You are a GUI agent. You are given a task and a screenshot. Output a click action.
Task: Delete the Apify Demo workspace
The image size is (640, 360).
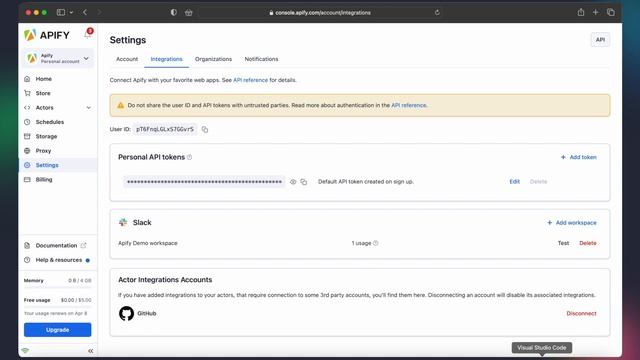(x=588, y=243)
